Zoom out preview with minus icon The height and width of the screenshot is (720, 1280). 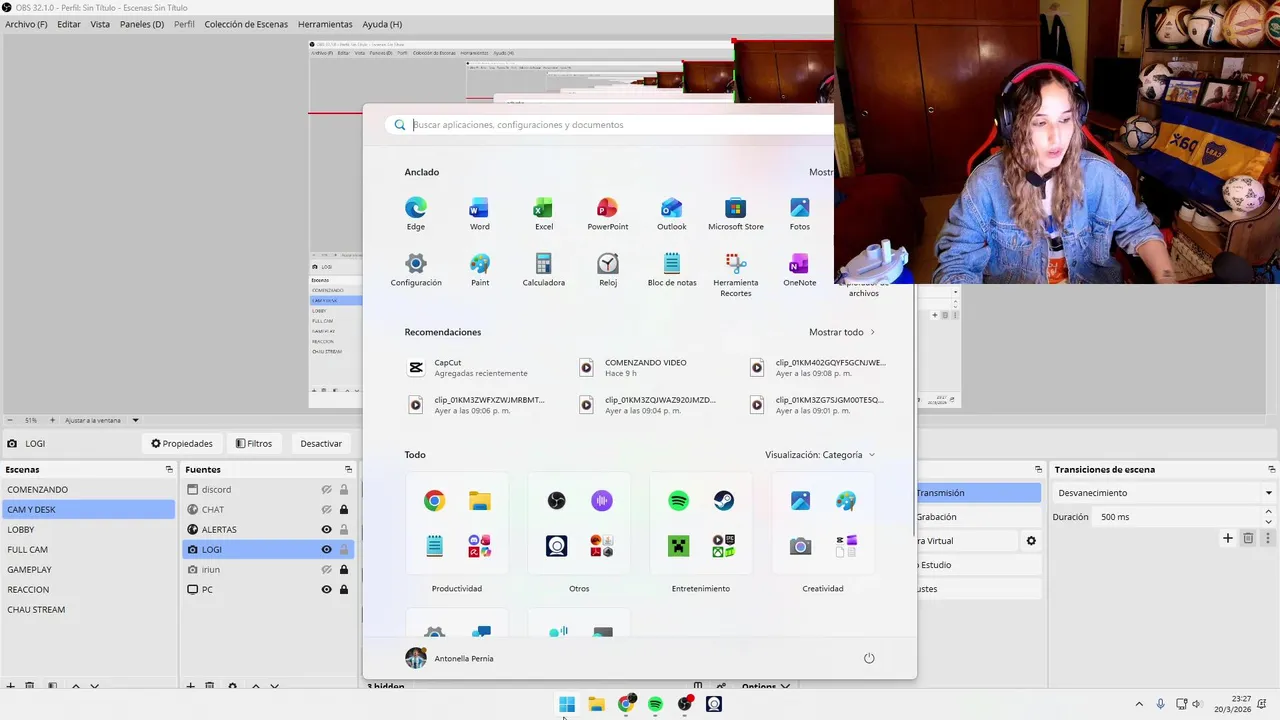[10, 420]
